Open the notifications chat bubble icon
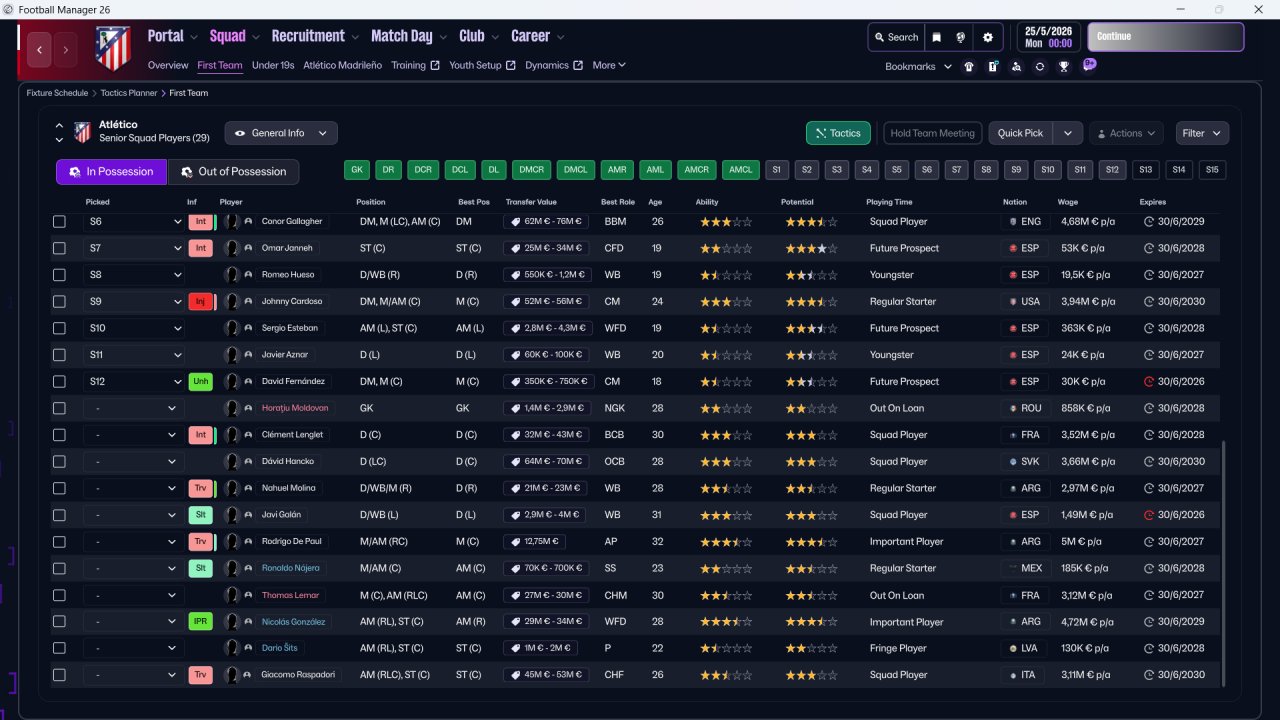Screen dimensions: 1280x720 [1089, 65]
